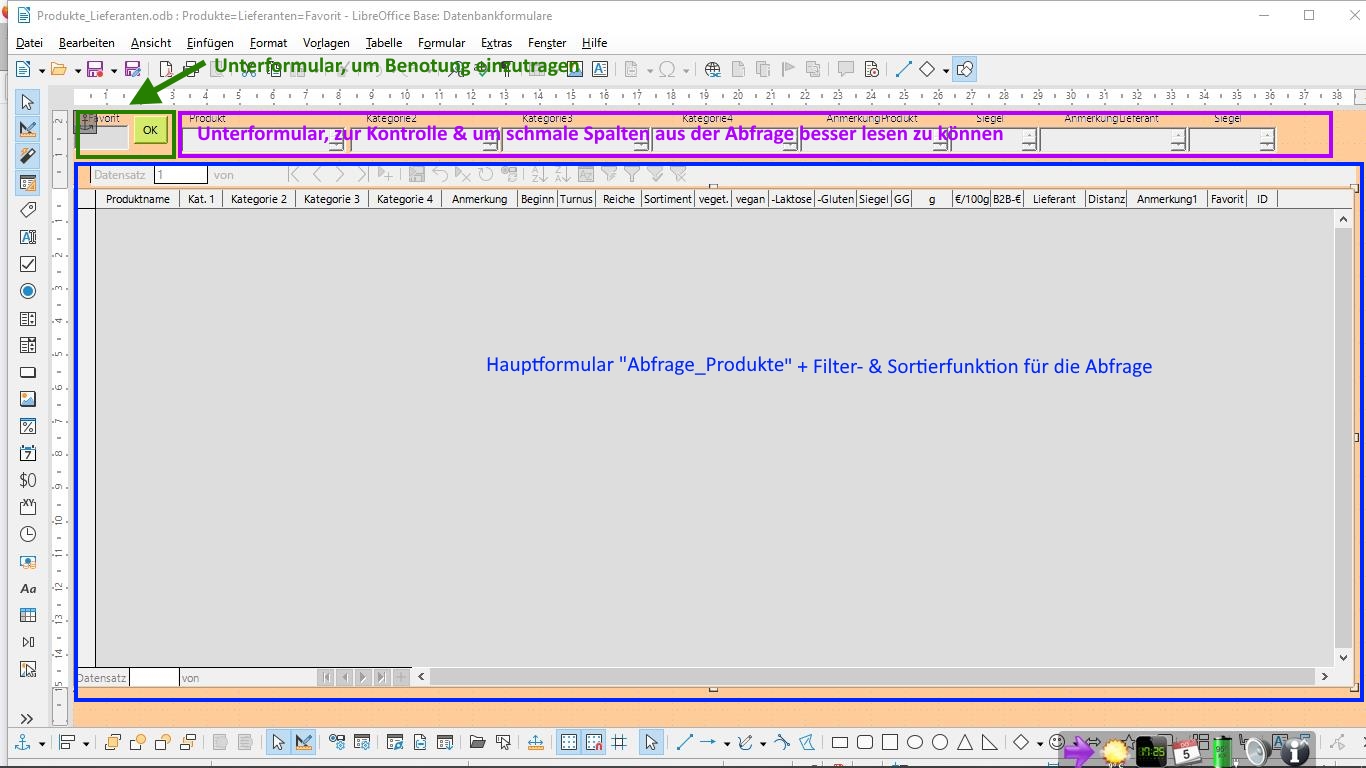The image size is (1366, 768).
Task: Open the Form Navigator from the bottom toolbar
Action: [393, 742]
